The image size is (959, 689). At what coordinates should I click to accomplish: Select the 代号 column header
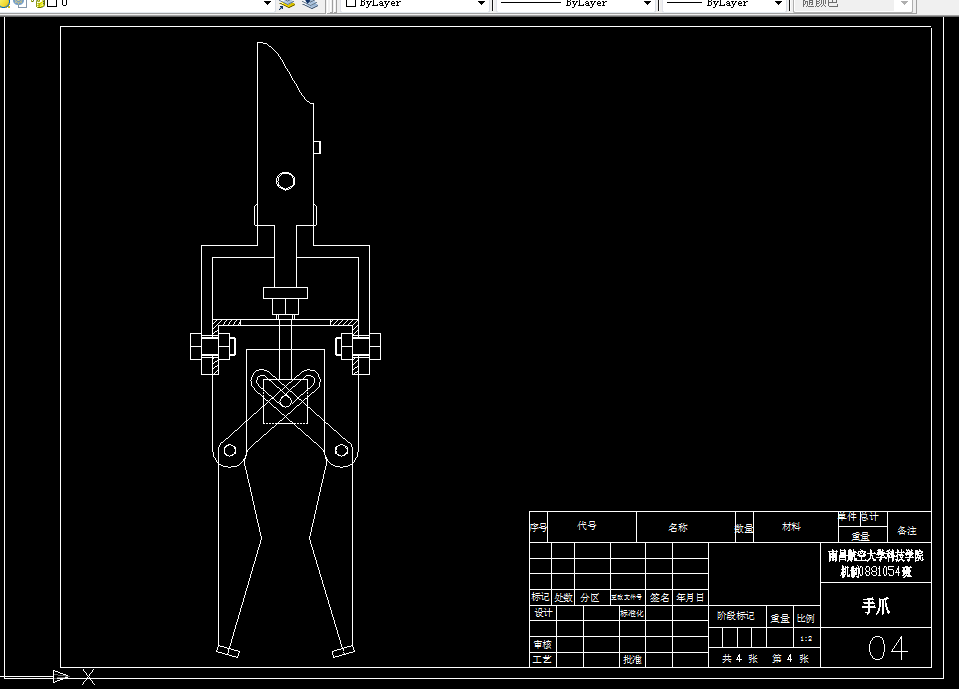coord(587,525)
